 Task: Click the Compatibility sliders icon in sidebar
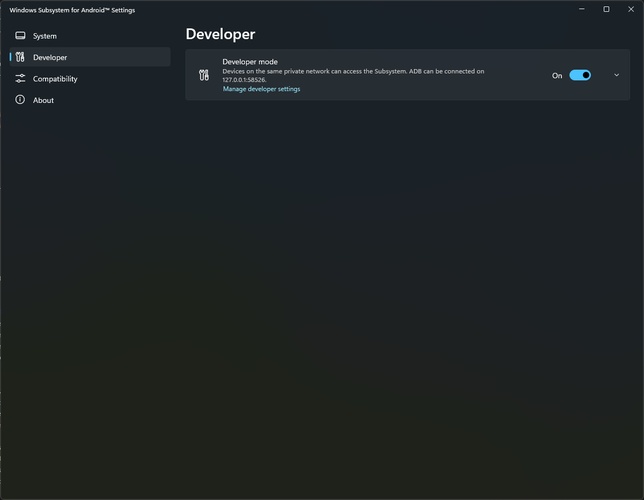(20, 78)
